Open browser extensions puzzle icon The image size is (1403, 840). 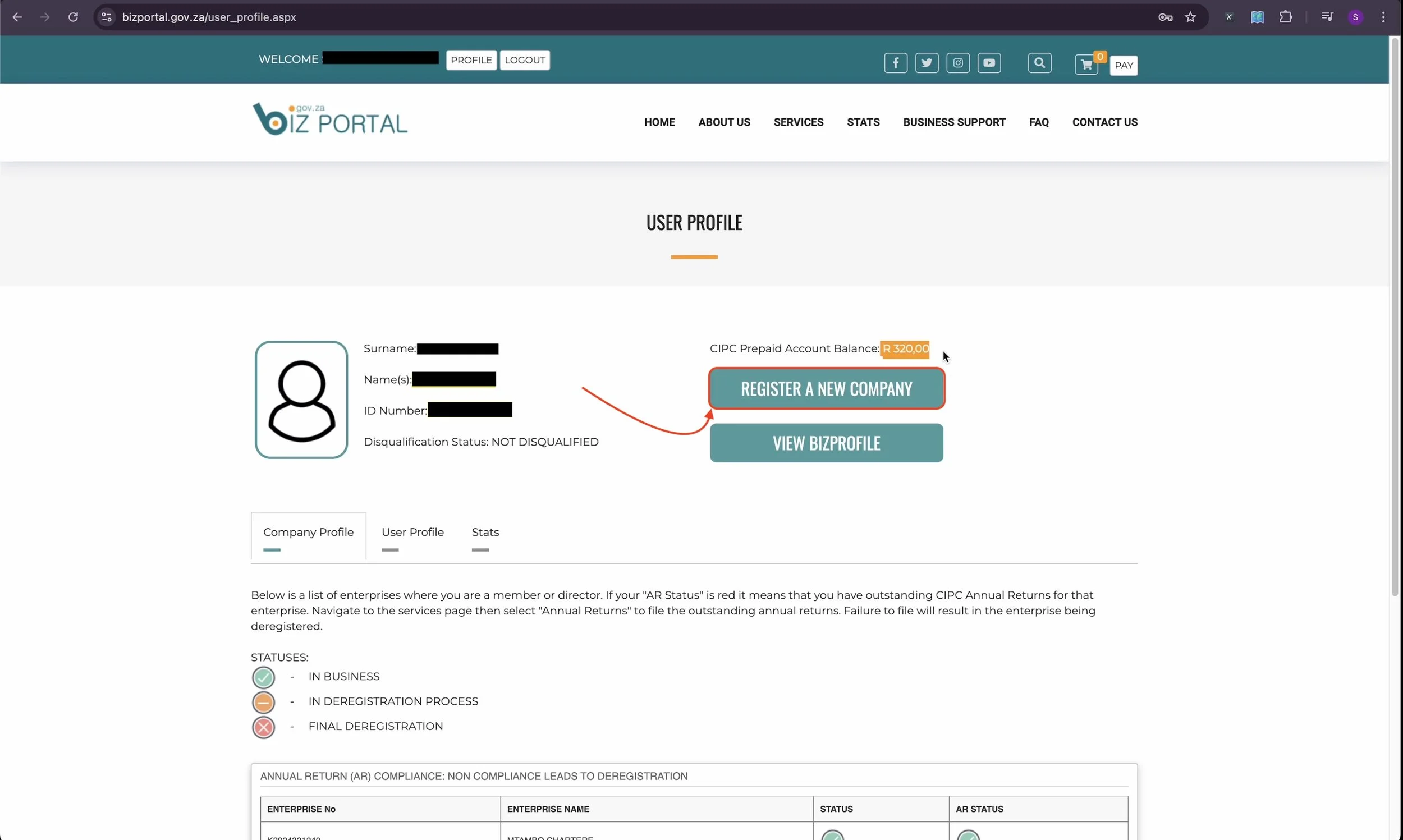tap(1286, 17)
